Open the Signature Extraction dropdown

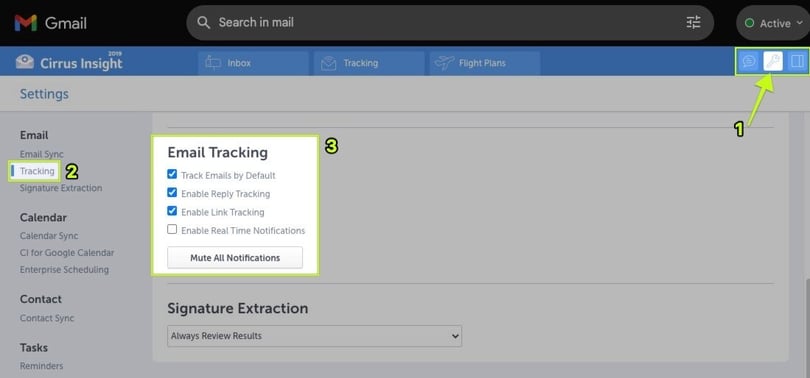coord(315,336)
